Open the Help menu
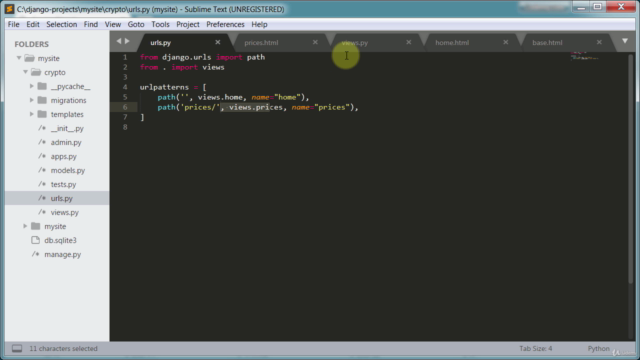The height and width of the screenshot is (360, 640). 259,24
